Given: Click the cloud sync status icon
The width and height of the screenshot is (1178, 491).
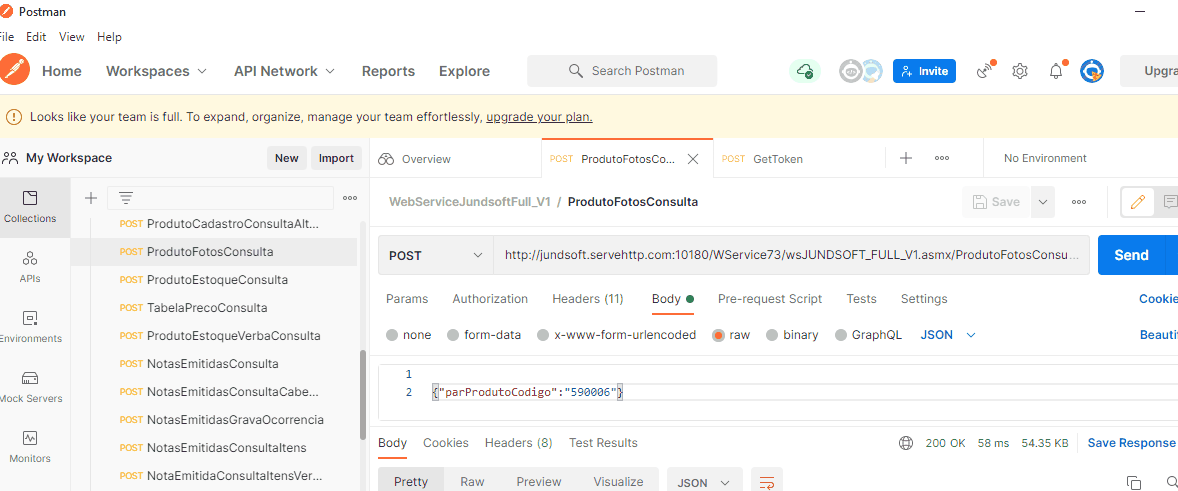Looking at the screenshot, I should pos(804,71).
